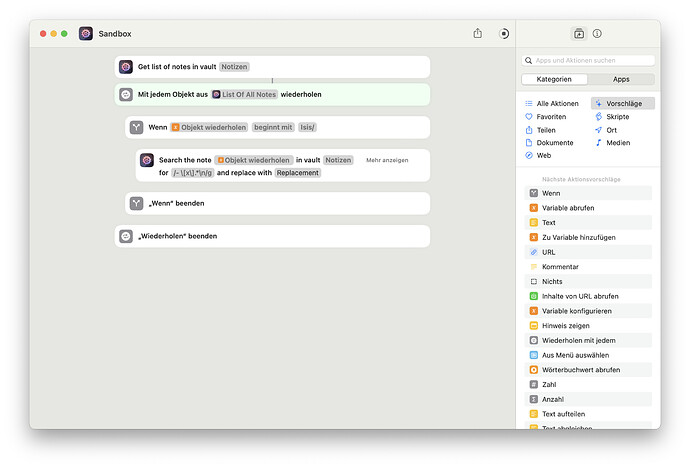Click the Text aufteilen icon
This screenshot has height=468, width=690.
534,414
